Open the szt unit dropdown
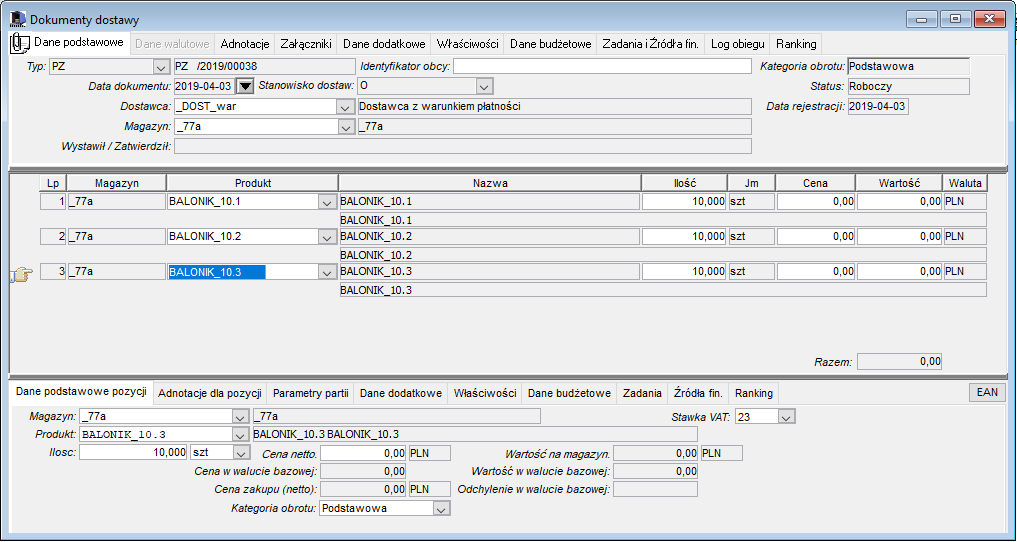The image size is (1017, 542). (x=241, y=453)
